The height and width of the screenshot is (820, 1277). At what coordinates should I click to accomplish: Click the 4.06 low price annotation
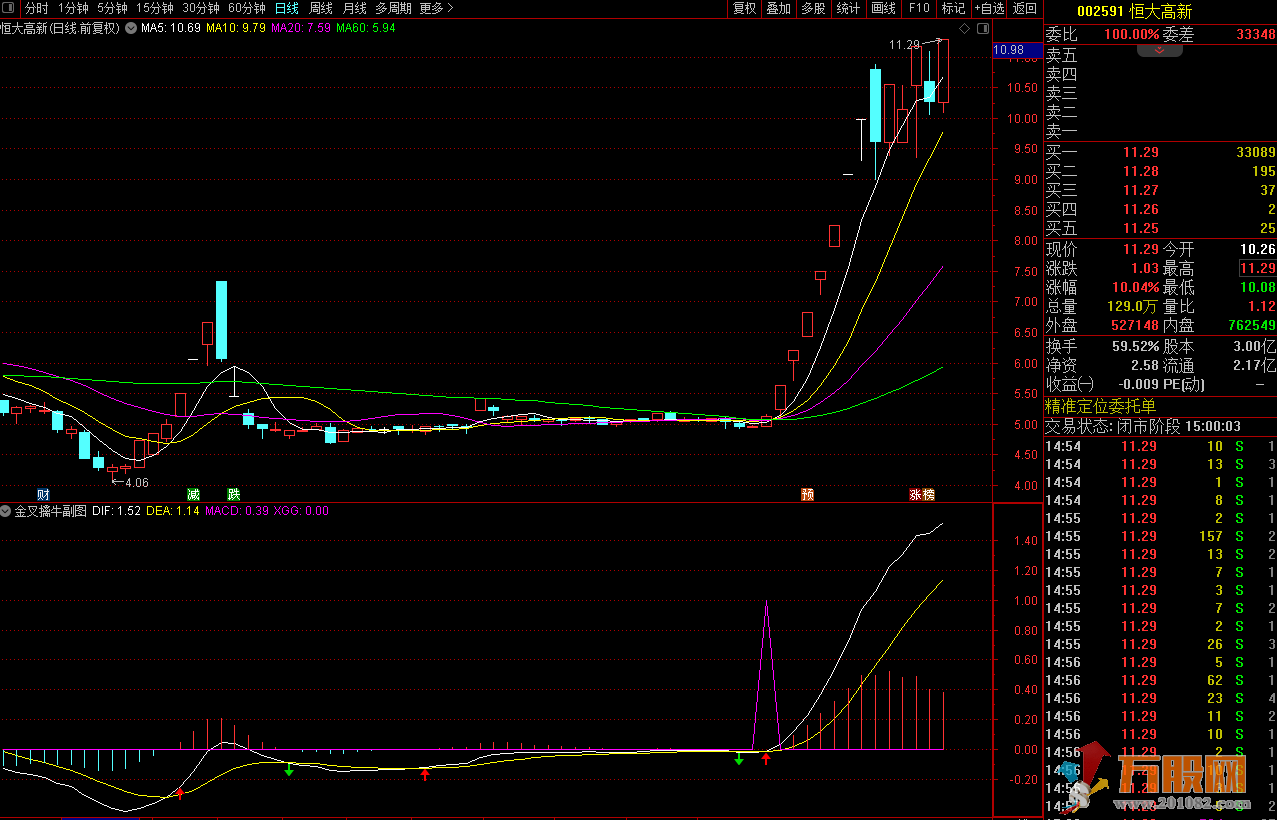pyautogui.click(x=130, y=482)
